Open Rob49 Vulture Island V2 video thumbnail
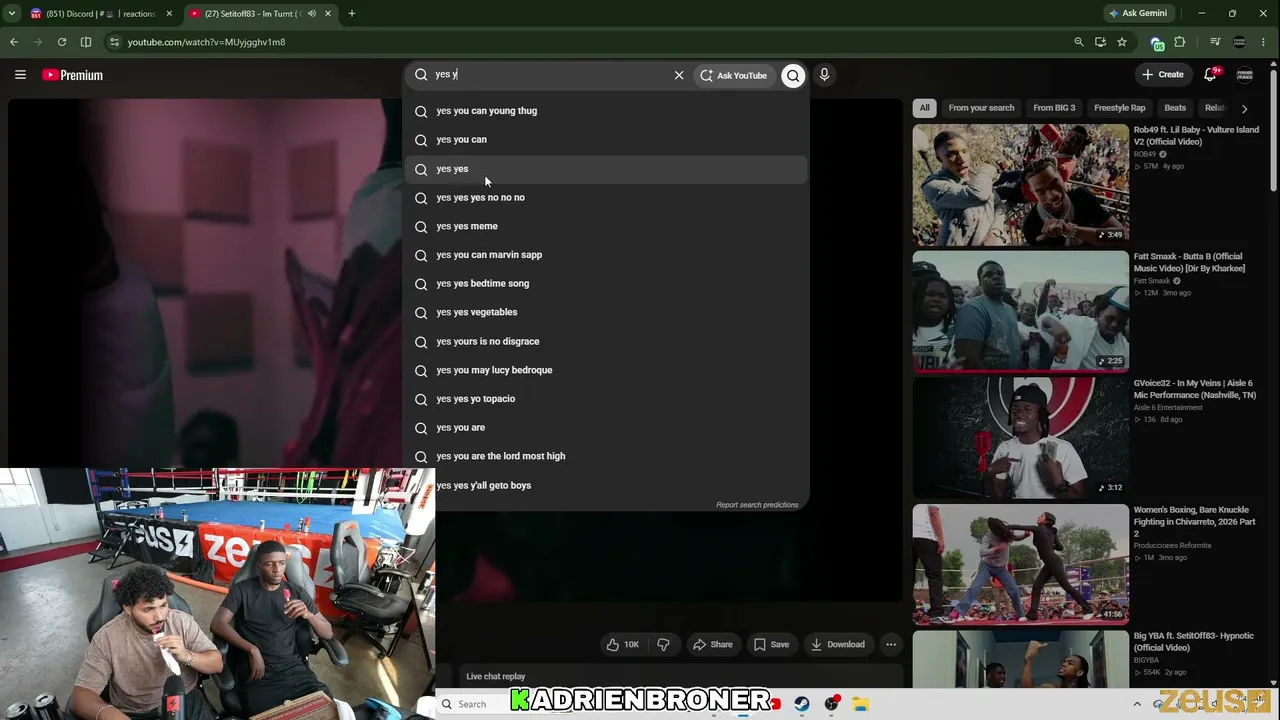The height and width of the screenshot is (720, 1280). (1020, 185)
